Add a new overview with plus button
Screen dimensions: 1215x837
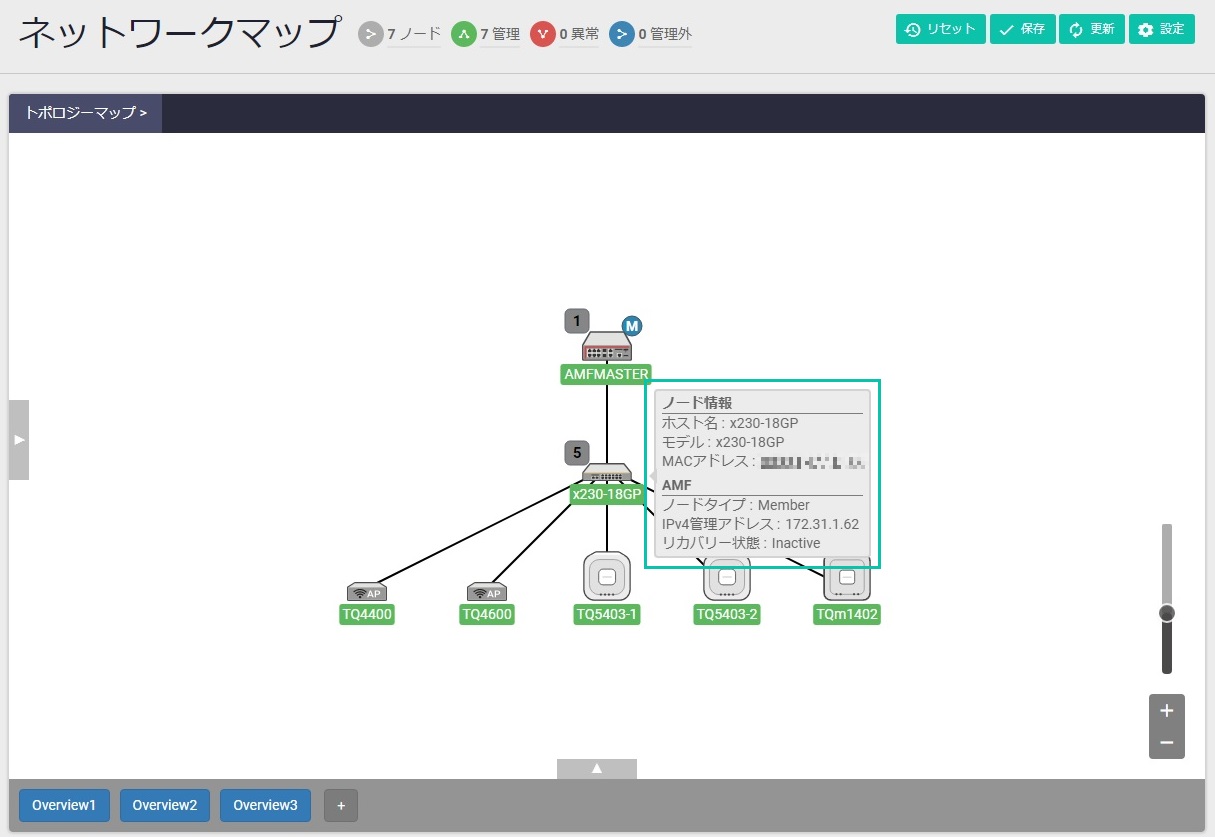click(341, 805)
